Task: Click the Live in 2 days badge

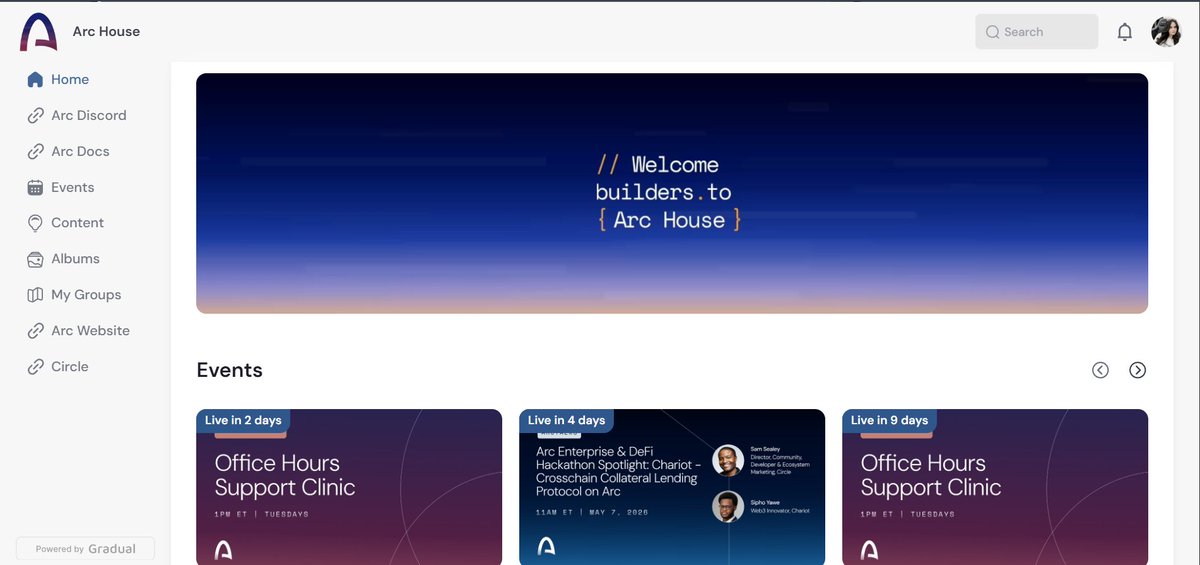Action: pyautogui.click(x=243, y=421)
